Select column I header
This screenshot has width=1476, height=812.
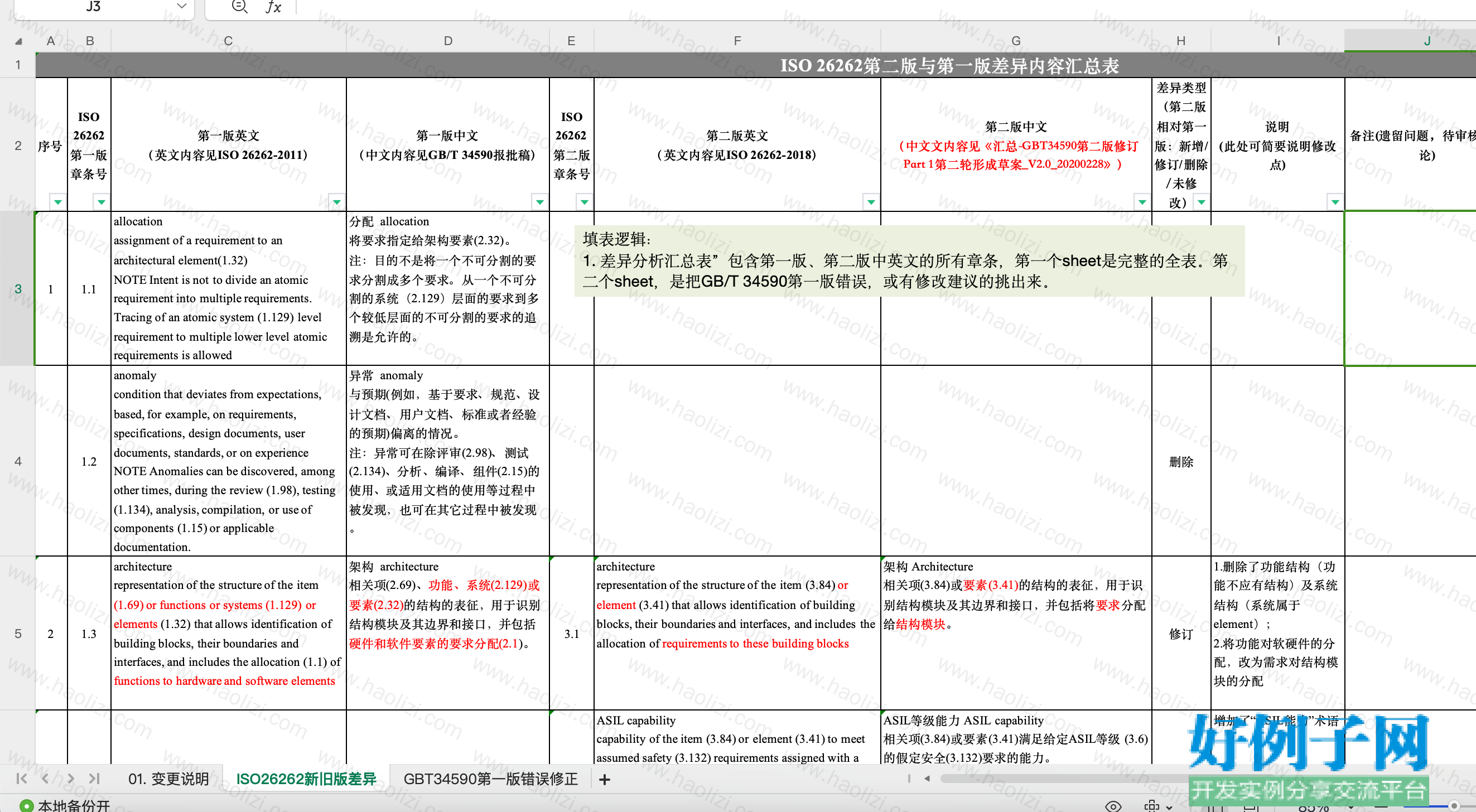point(1277,41)
